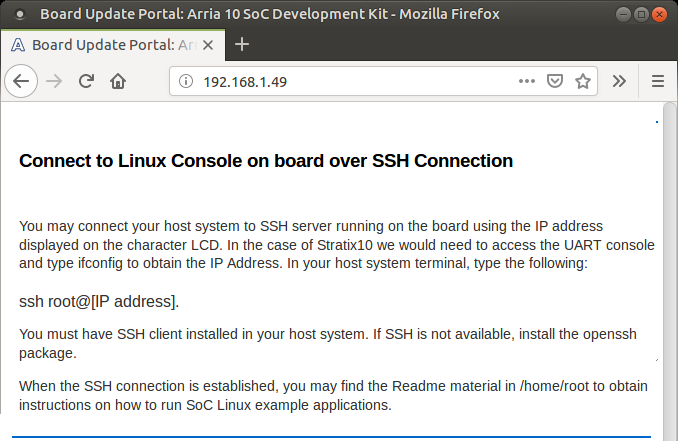Expand the toolbar overflow chevron
The height and width of the screenshot is (441, 678).
coord(619,81)
